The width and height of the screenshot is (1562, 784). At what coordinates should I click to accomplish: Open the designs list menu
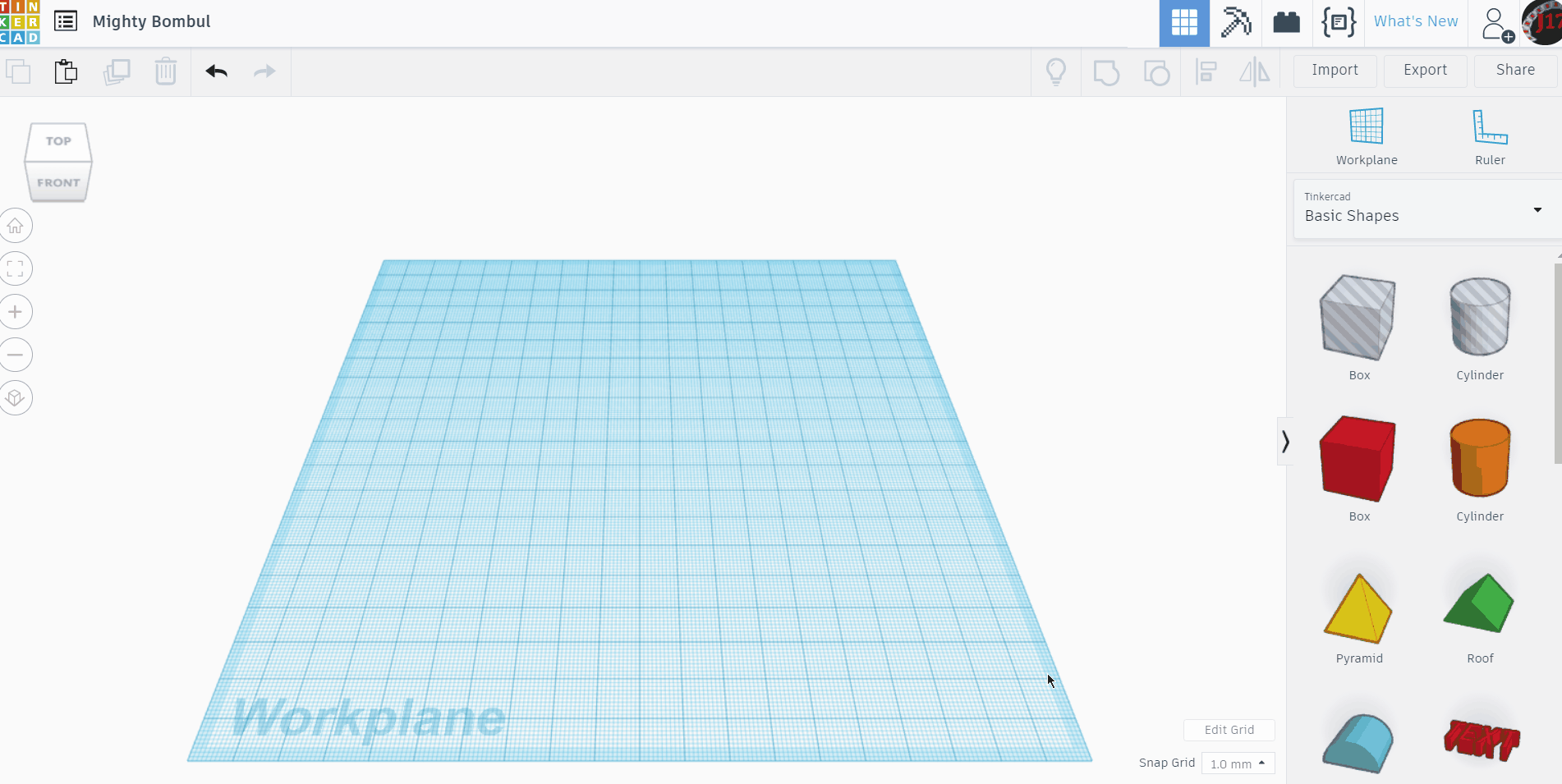point(65,21)
